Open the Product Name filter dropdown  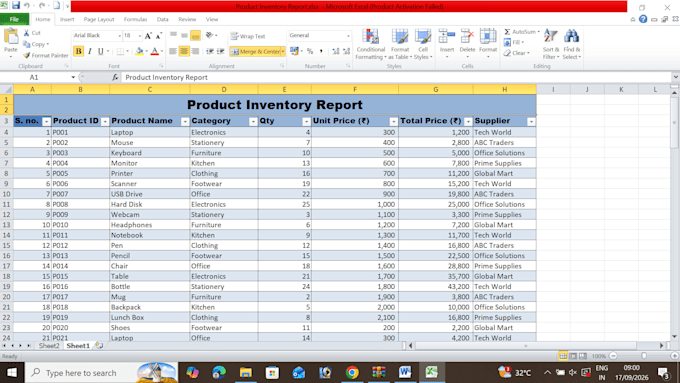click(185, 122)
